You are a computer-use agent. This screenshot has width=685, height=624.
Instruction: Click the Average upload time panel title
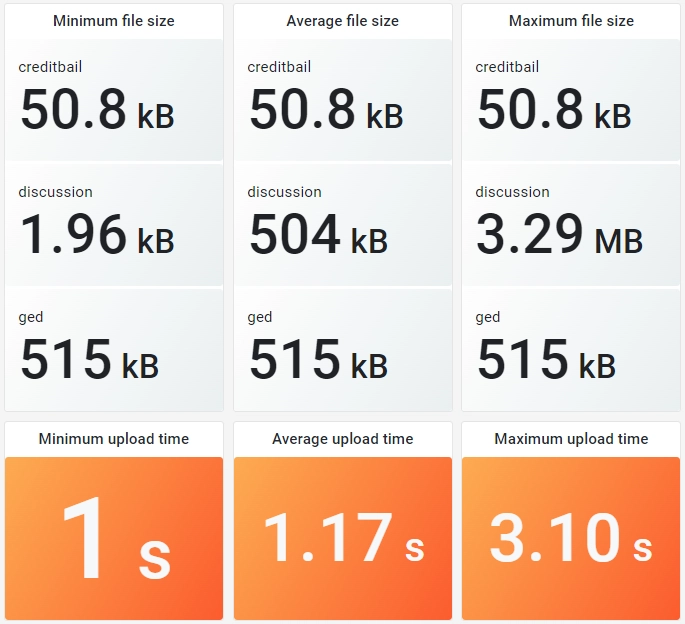[x=342, y=439]
